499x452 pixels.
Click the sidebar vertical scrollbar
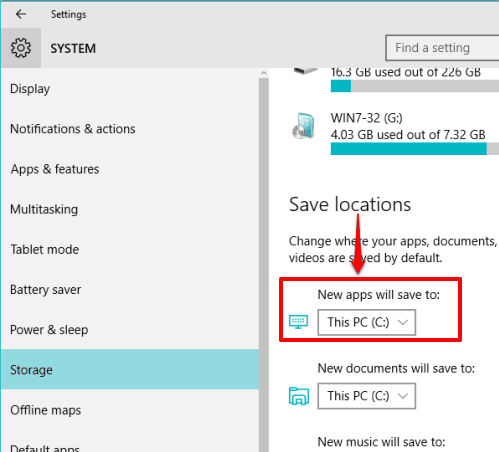pos(264,265)
